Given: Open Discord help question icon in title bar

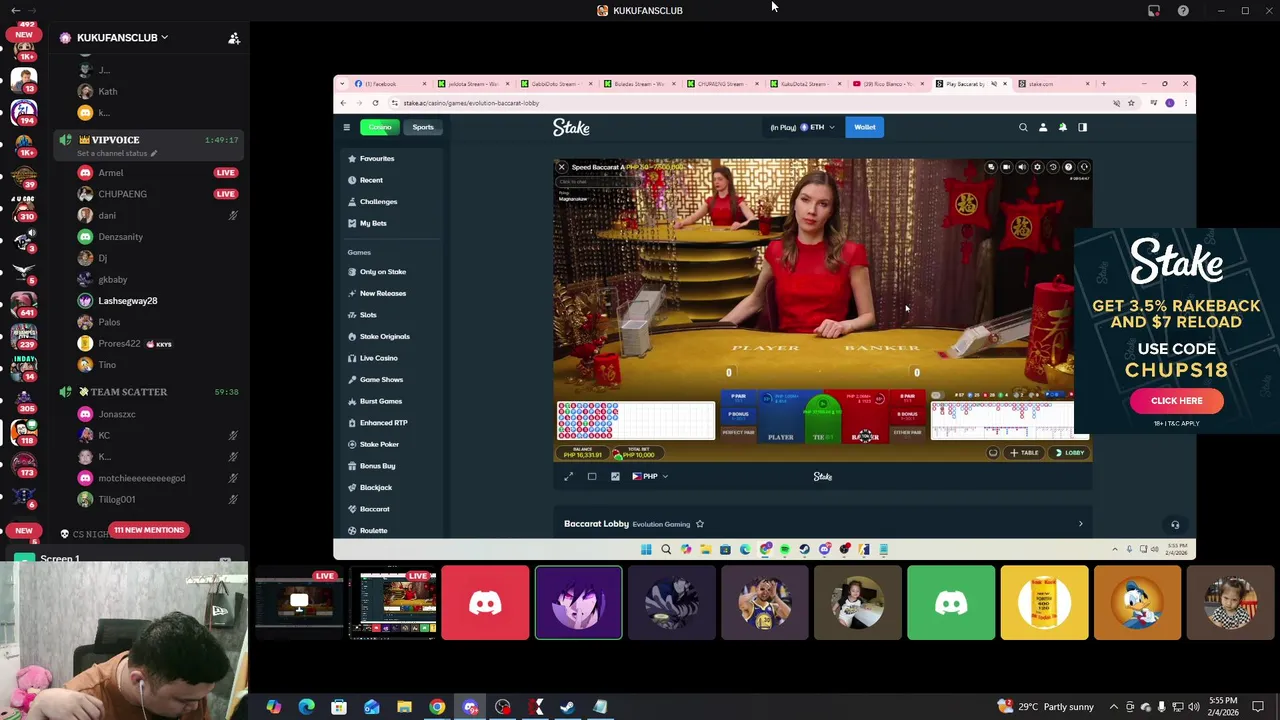Looking at the screenshot, I should tap(1183, 11).
